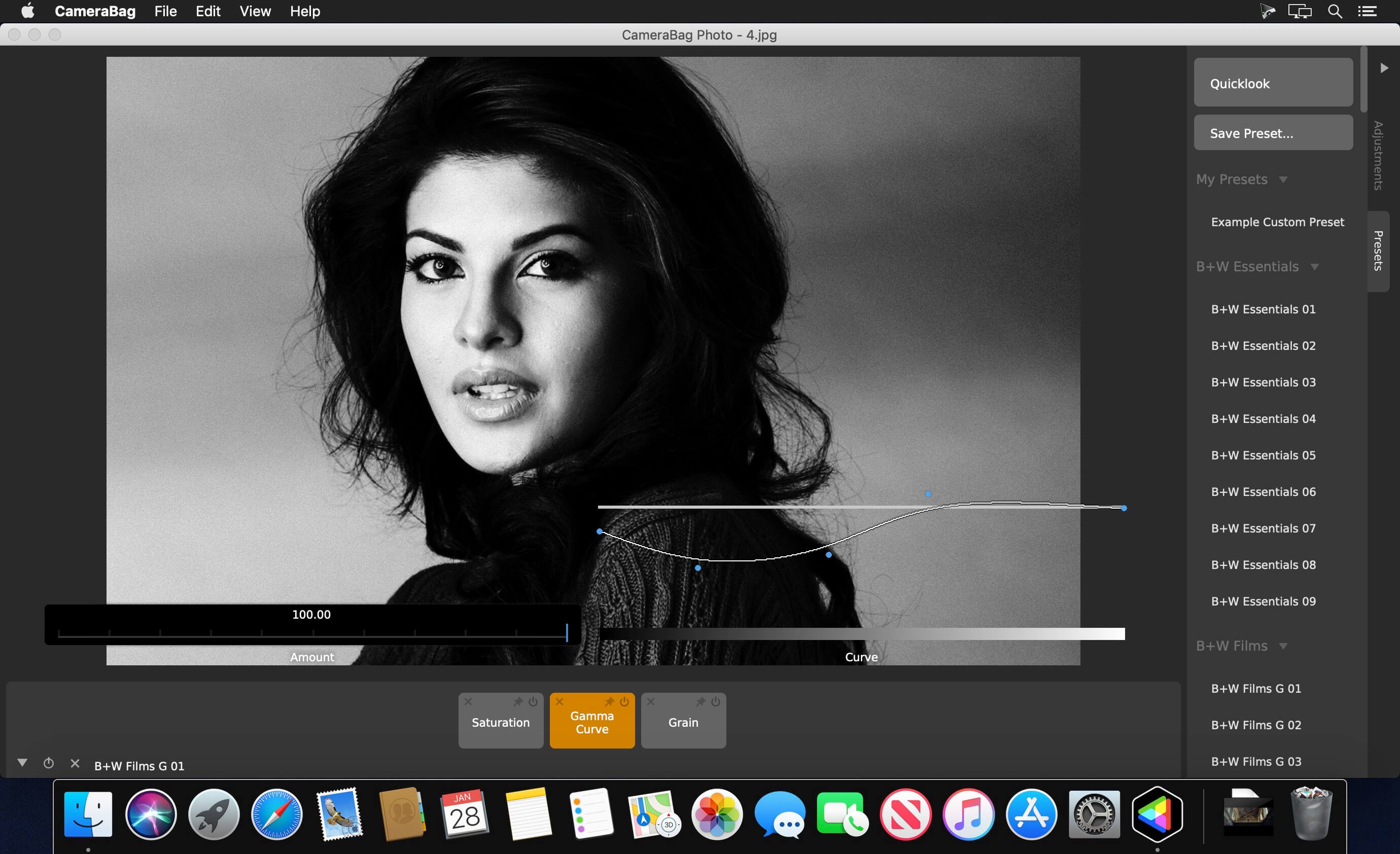Viewport: 1400px width, 854px height.
Task: Apply B+W Films G 03 preset
Action: click(x=1255, y=761)
